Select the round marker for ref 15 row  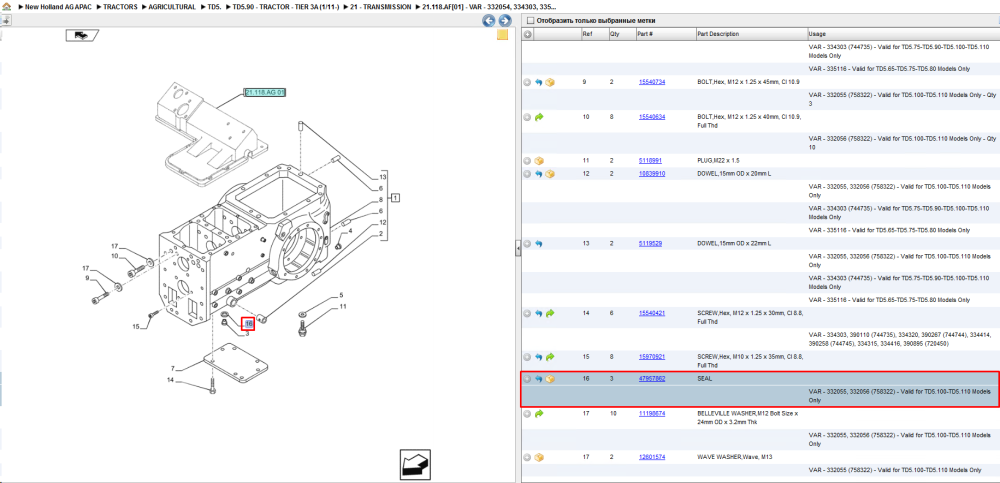(x=527, y=357)
